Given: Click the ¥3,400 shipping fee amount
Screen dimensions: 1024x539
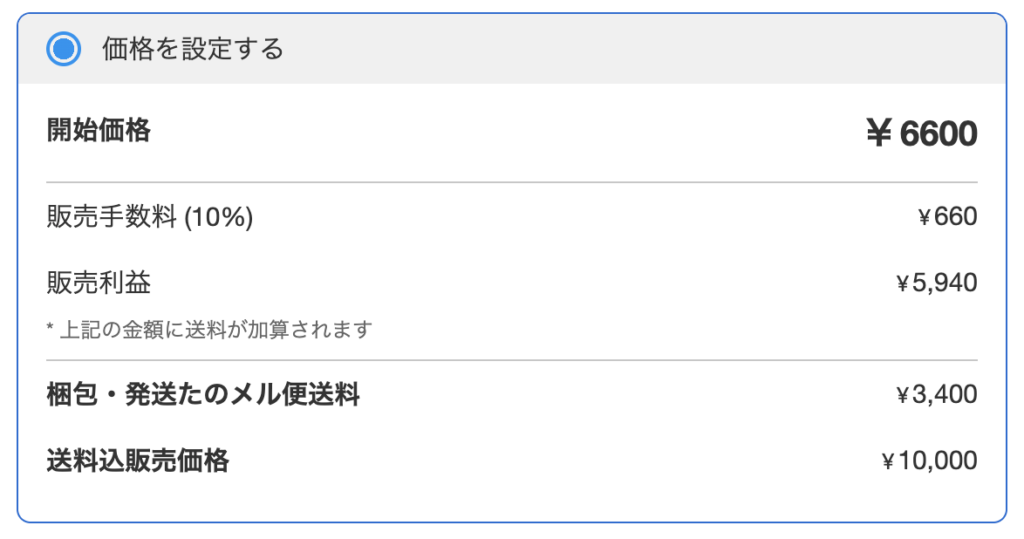Looking at the screenshot, I should coord(936,395).
